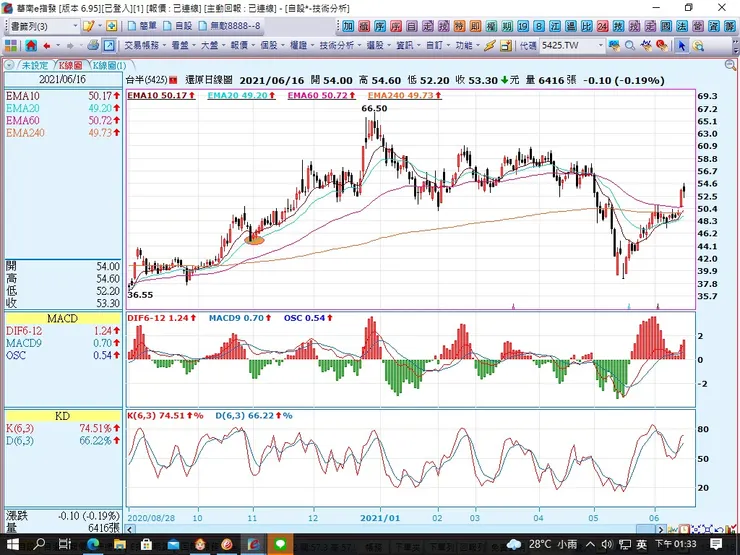The image size is (740, 555).
Task: Open the 交易帳務 menu
Action: click(142, 45)
